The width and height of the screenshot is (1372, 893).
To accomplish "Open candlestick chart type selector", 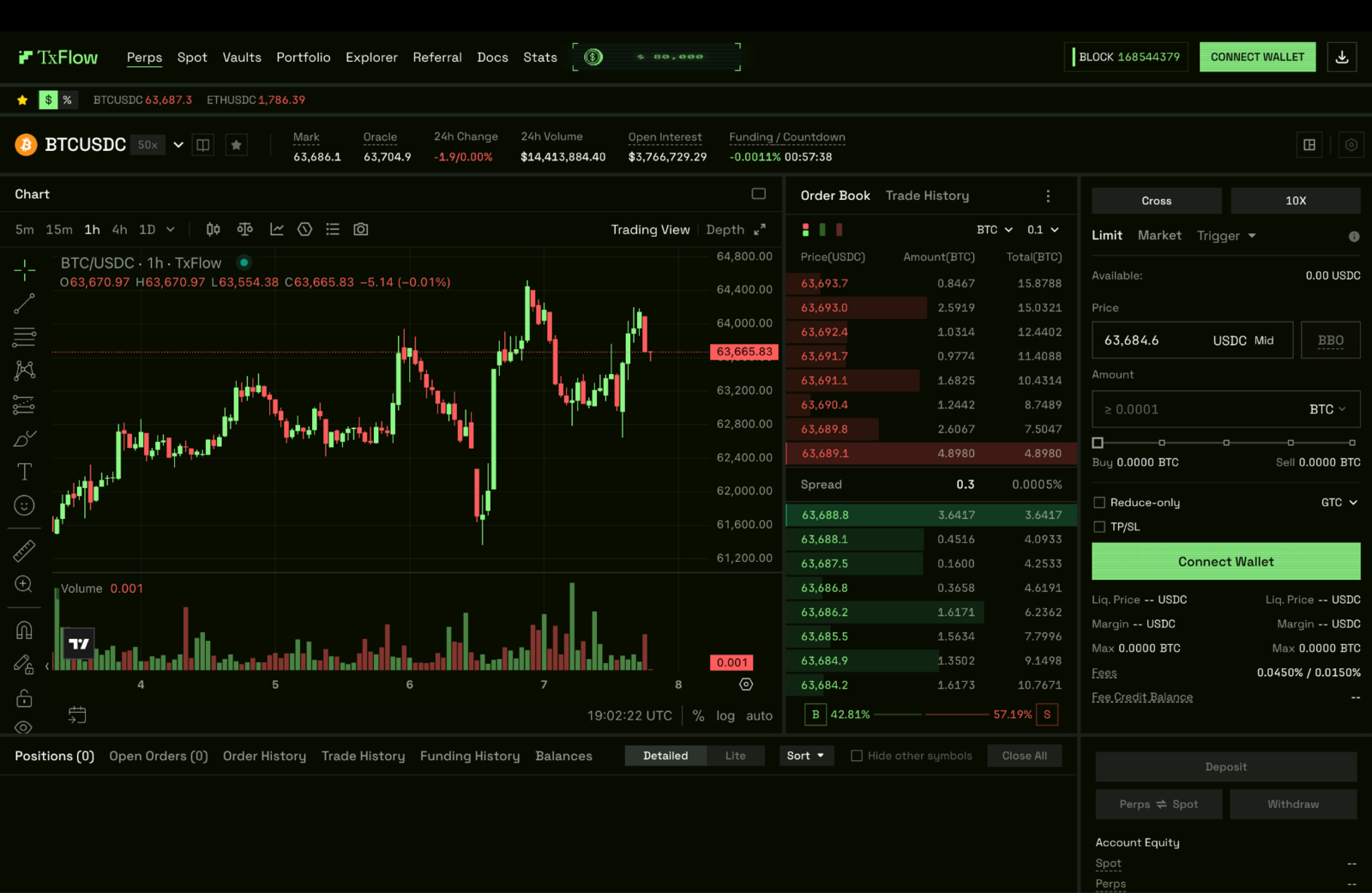I will pyautogui.click(x=213, y=229).
